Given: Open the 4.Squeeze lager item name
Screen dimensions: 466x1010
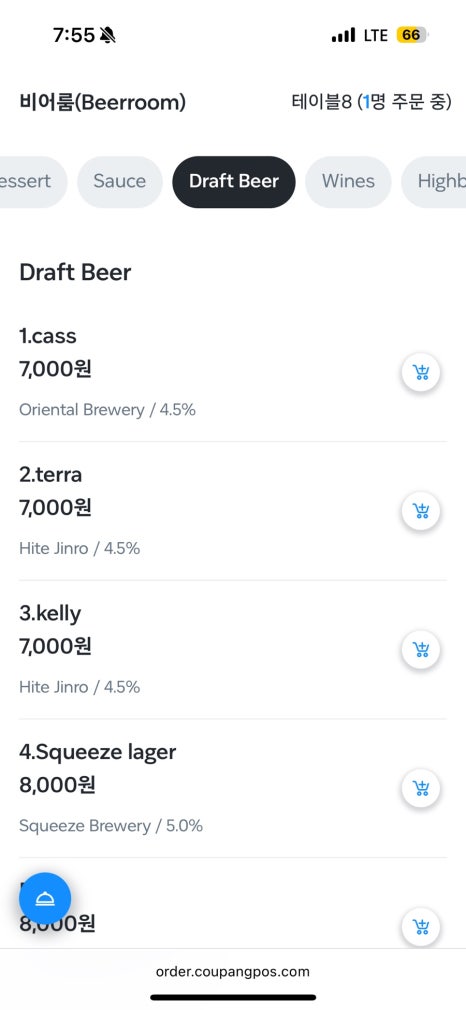Looking at the screenshot, I should click(x=97, y=752).
